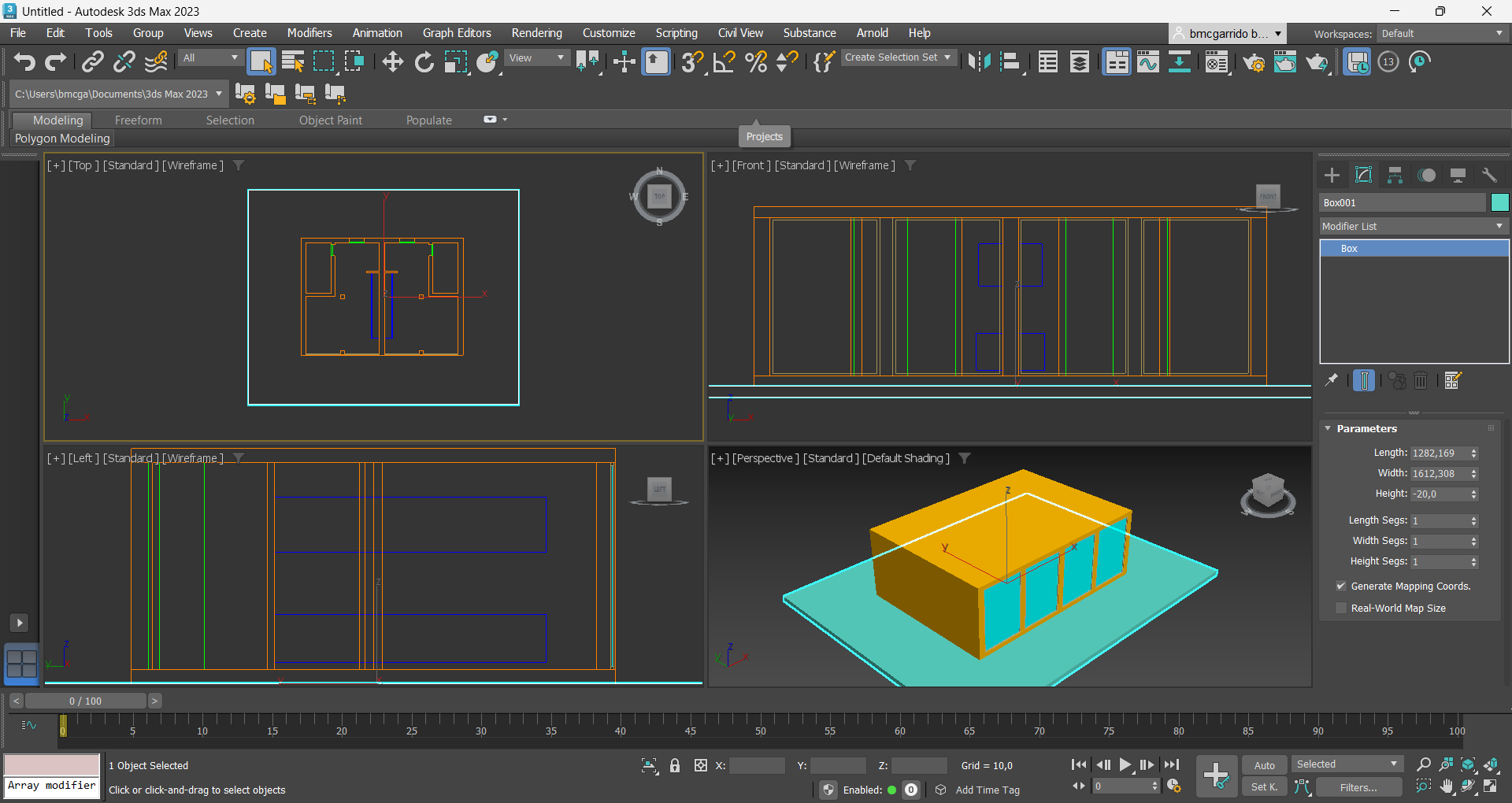The image size is (1512, 803).
Task: Click the Undo arrow icon
Action: (x=24, y=61)
